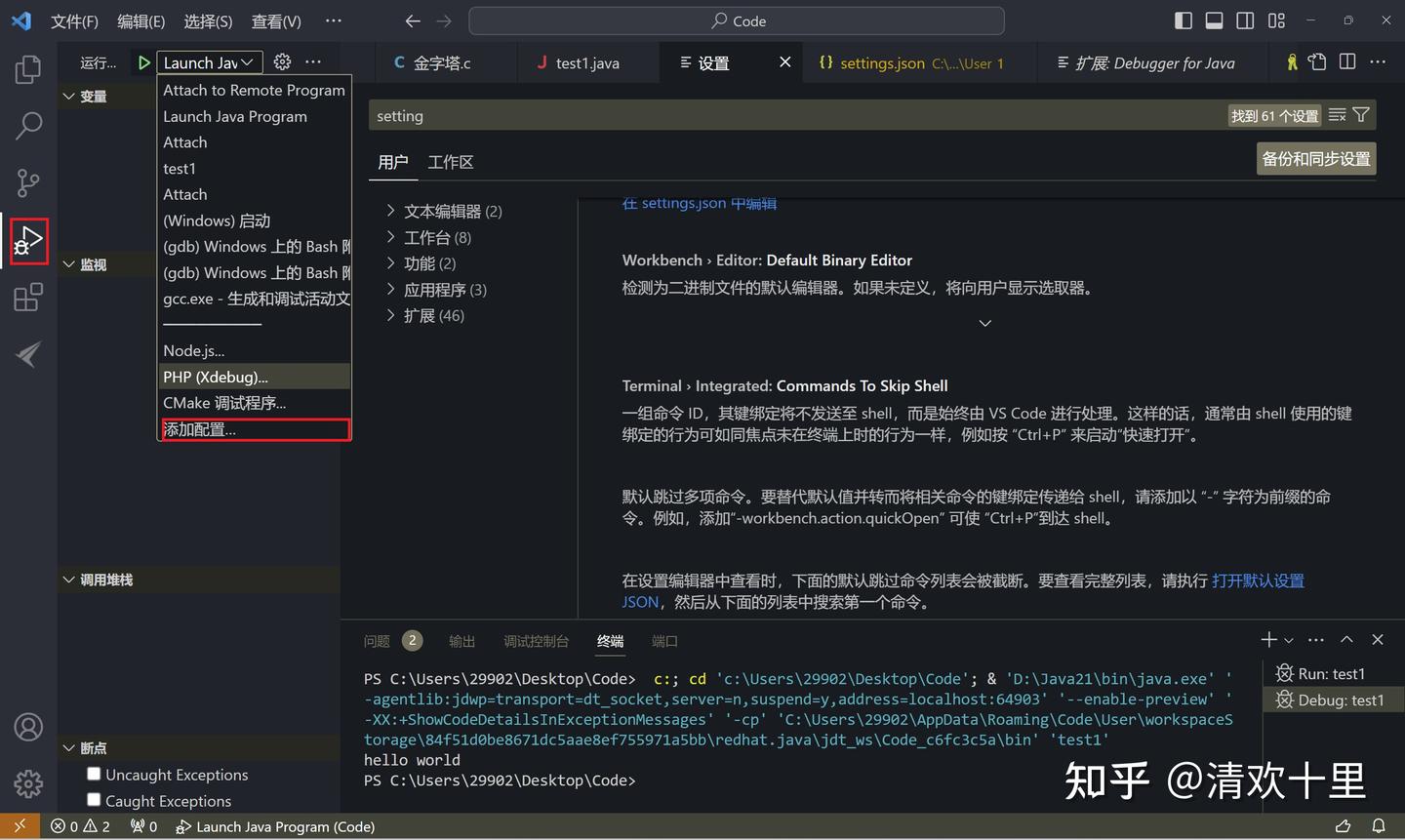Screen dimensions: 1405x840
Task: Click the launch configuration gear icon
Action: point(282,61)
